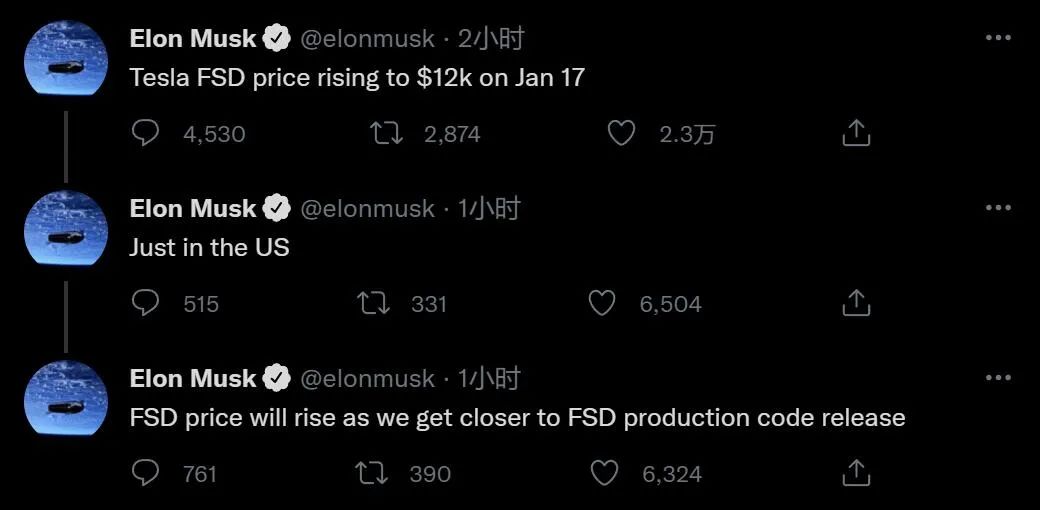
Task: Share the "Just in the US" tweet
Action: pos(856,303)
